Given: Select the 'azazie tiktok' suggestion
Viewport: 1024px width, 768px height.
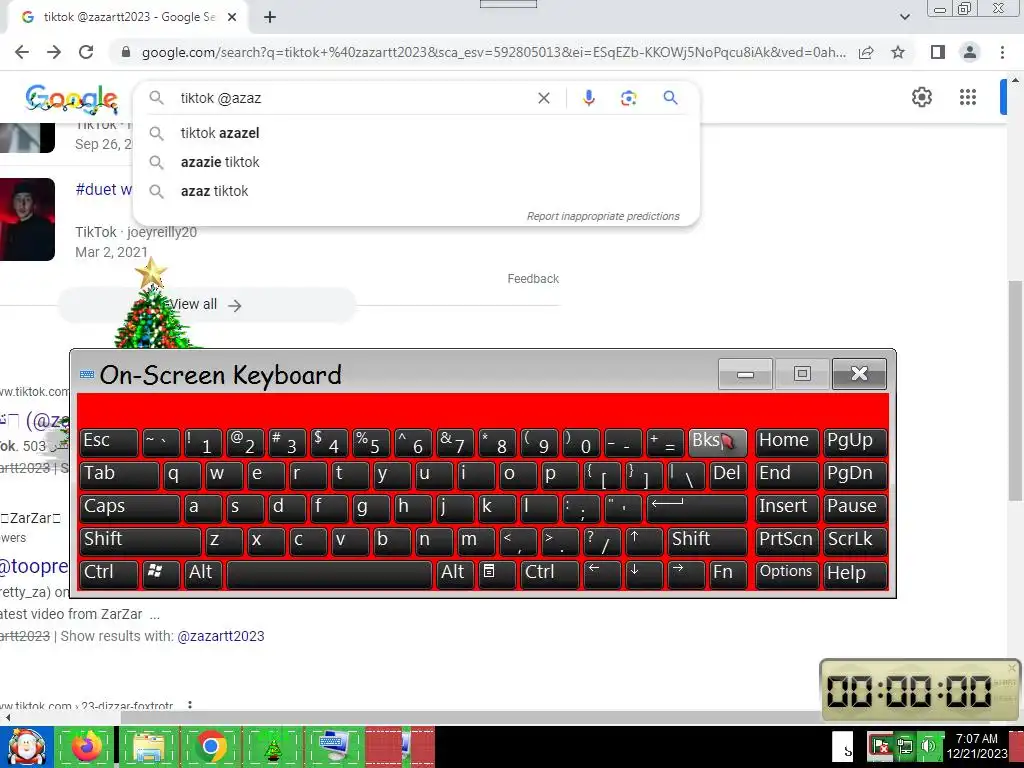Looking at the screenshot, I should (416, 162).
